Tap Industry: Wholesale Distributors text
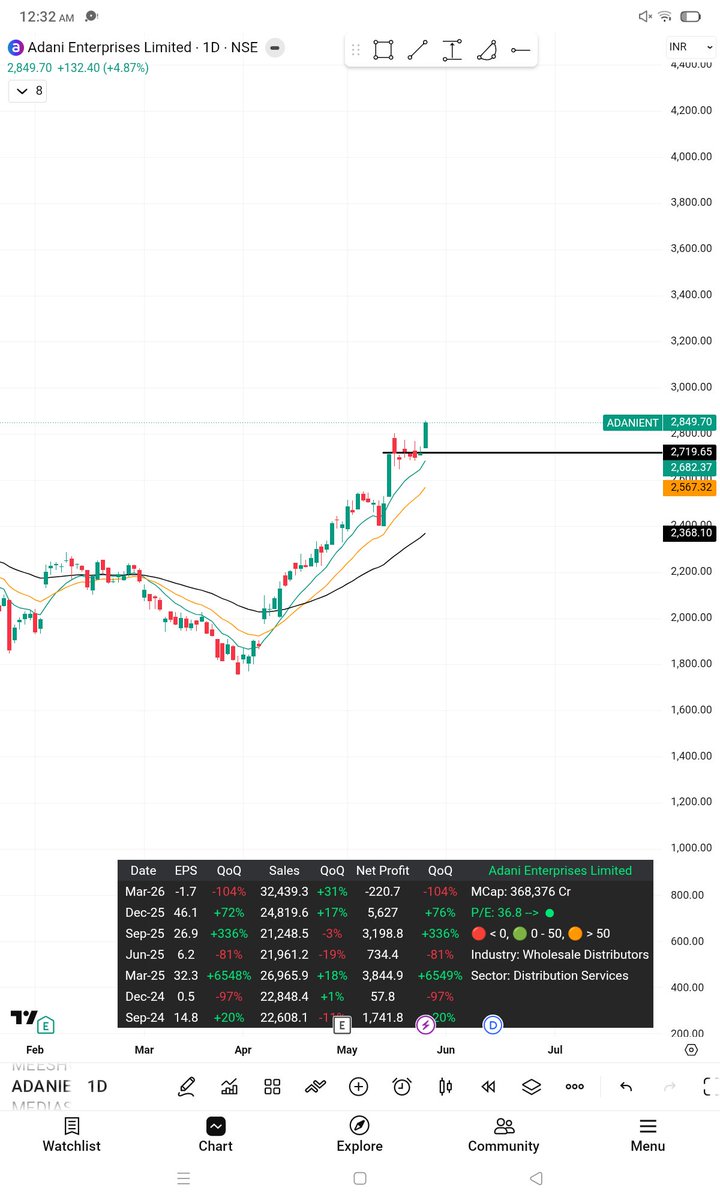 (560, 955)
